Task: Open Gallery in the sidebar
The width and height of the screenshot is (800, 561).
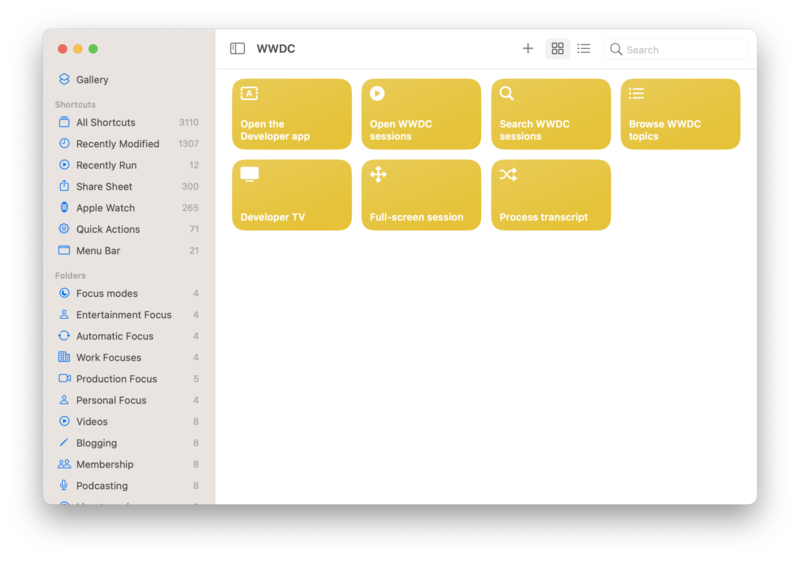Action: coord(92,80)
